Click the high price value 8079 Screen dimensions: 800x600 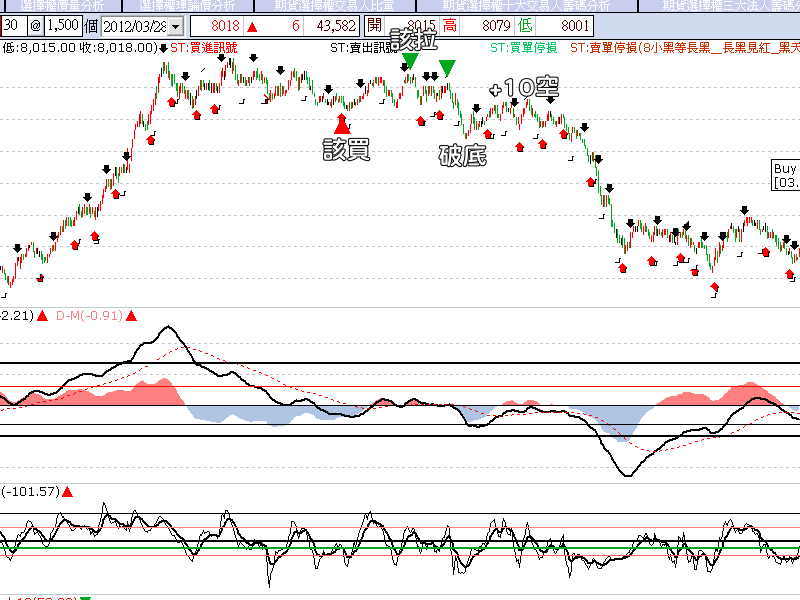point(496,26)
